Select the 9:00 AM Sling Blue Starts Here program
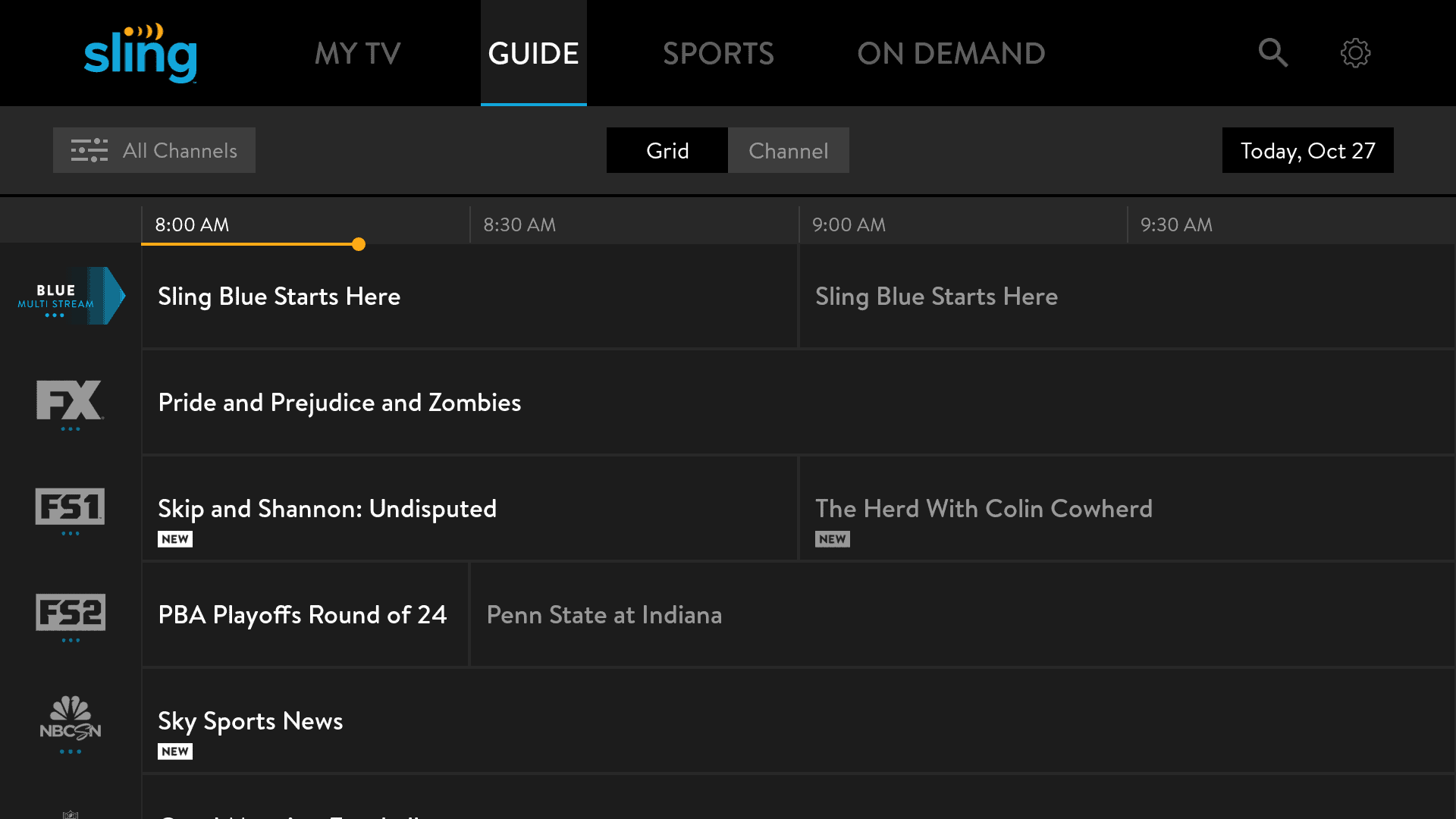This screenshot has width=1456, height=819. (x=1128, y=296)
